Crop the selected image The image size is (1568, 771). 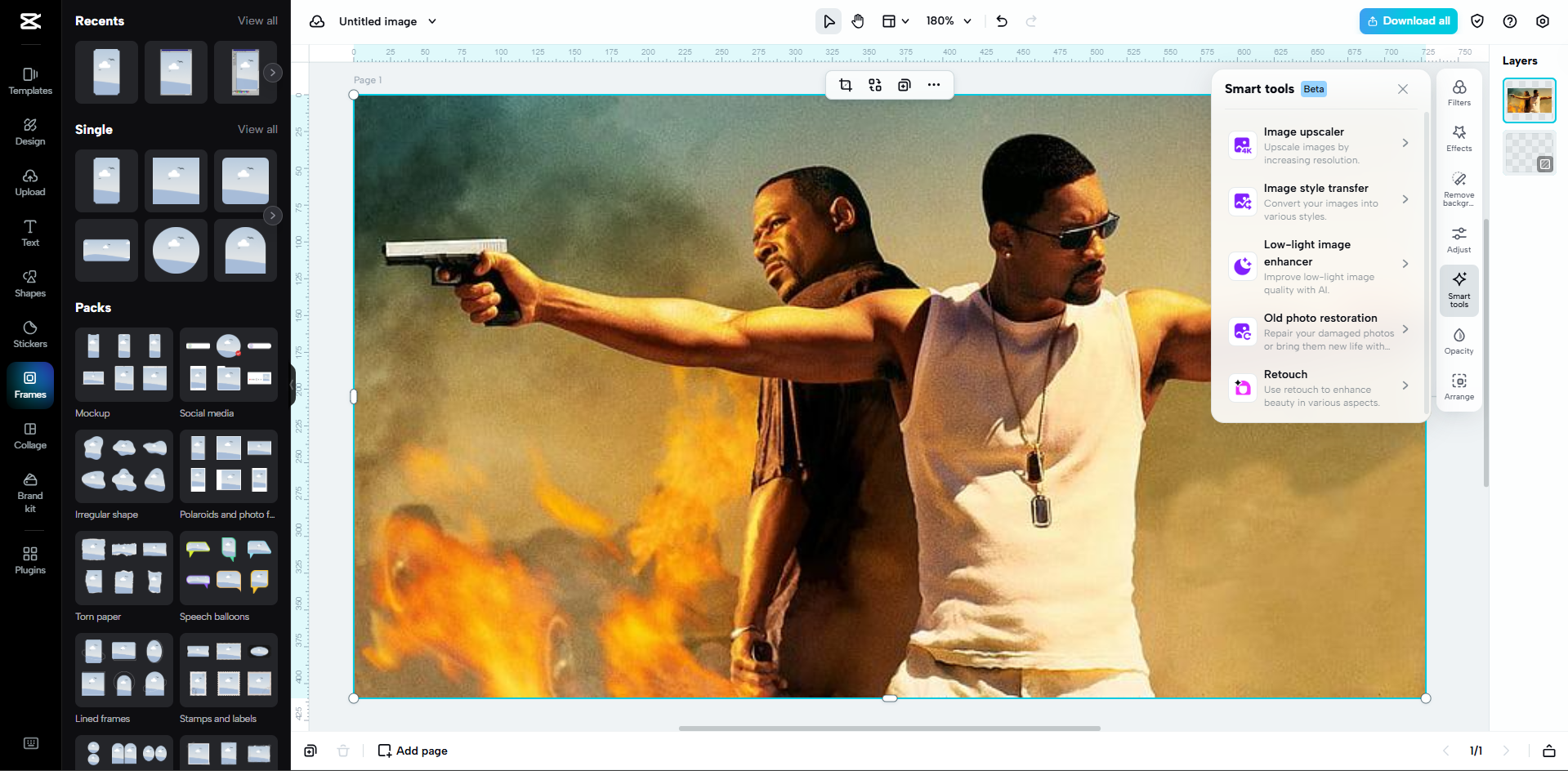point(846,85)
